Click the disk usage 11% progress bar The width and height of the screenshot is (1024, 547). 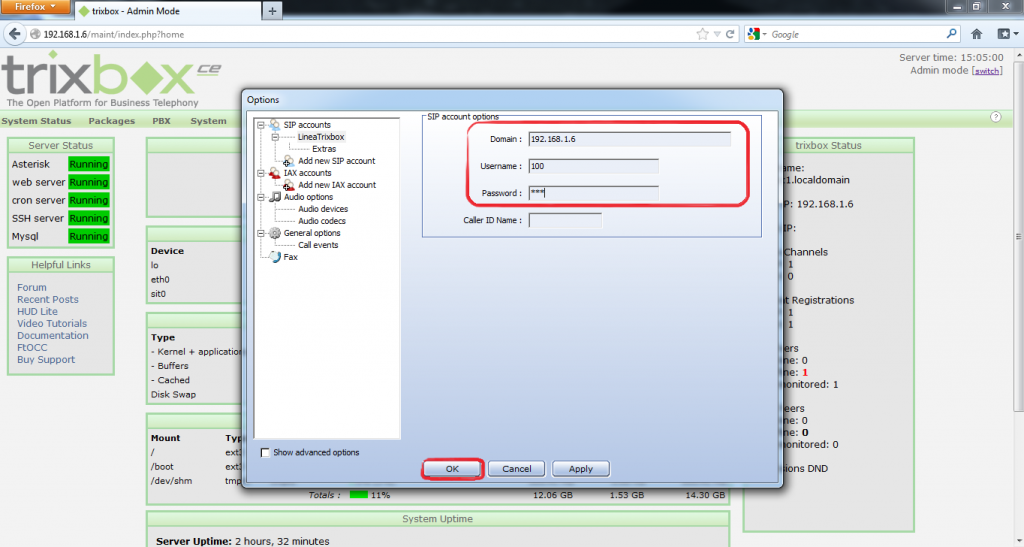359,495
